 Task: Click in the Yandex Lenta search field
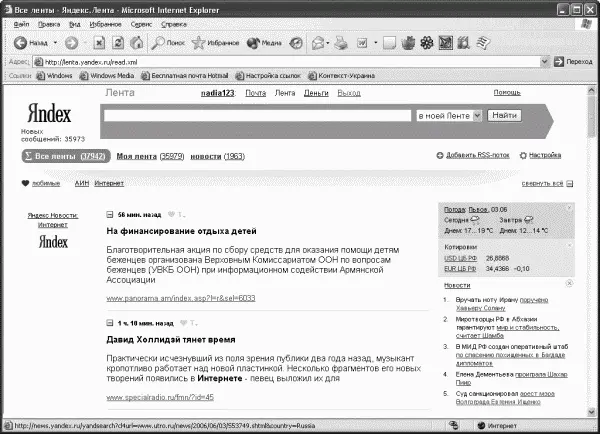pyautogui.click(x=257, y=116)
